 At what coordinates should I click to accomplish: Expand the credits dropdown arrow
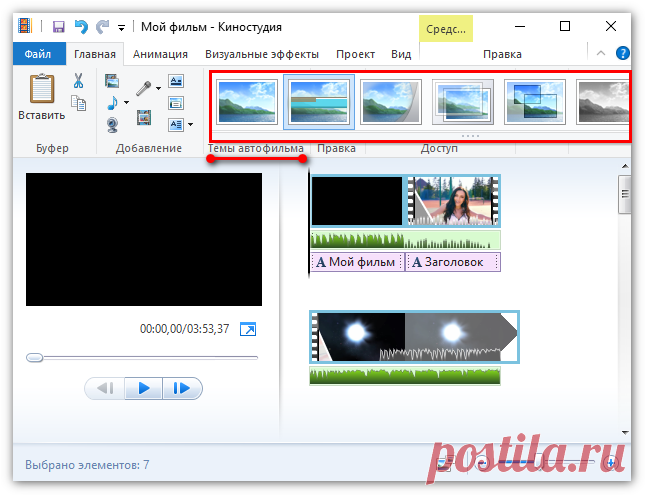[190, 124]
